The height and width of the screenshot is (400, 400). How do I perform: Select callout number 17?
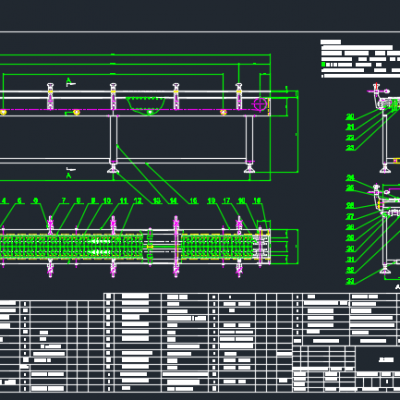[226, 201]
